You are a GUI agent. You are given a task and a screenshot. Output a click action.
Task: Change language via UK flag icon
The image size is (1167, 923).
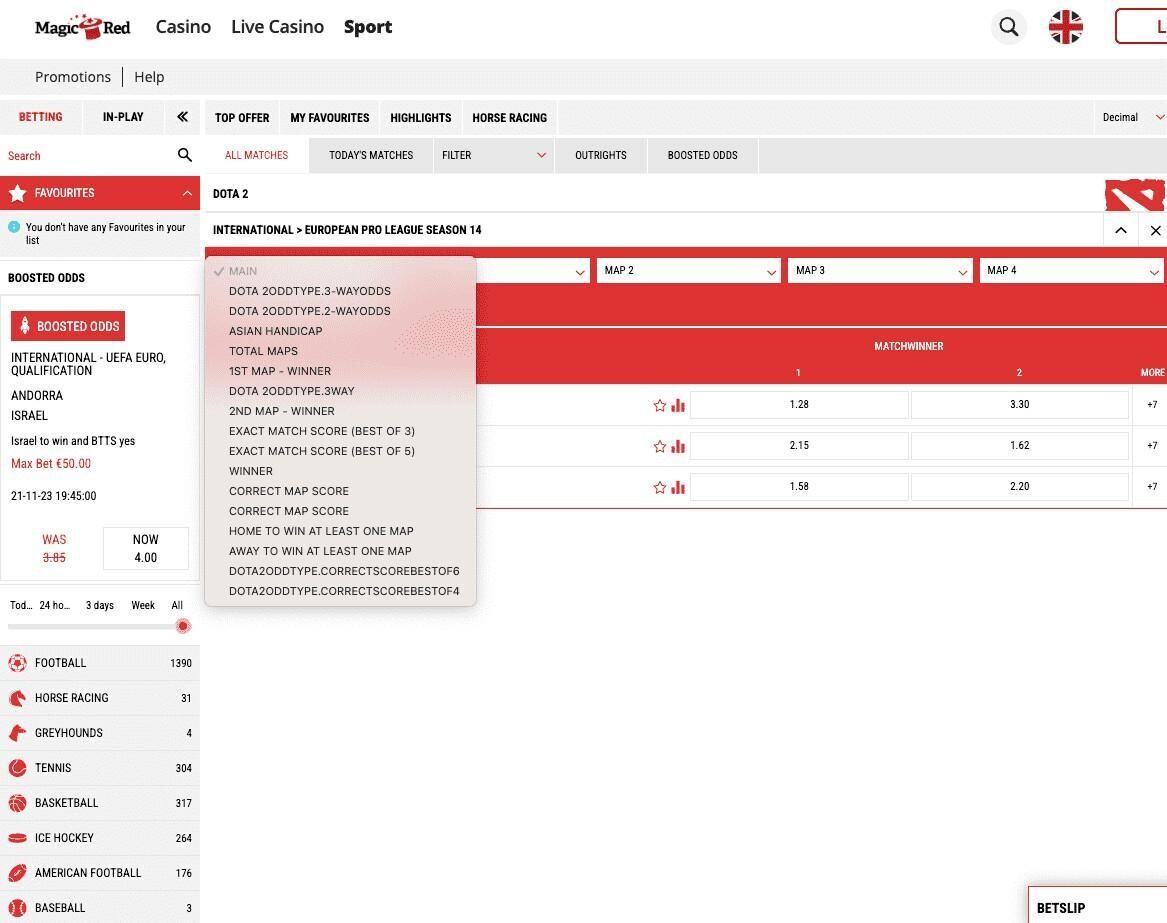1065,27
